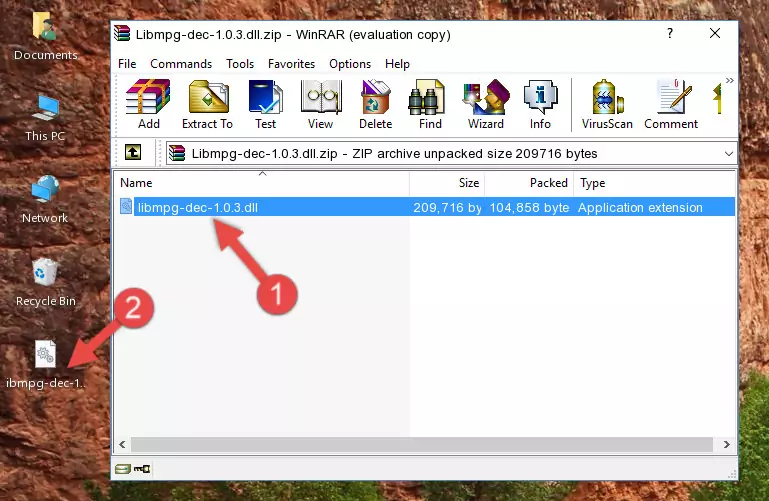
Task: Open the View file tool
Action: (x=321, y=104)
